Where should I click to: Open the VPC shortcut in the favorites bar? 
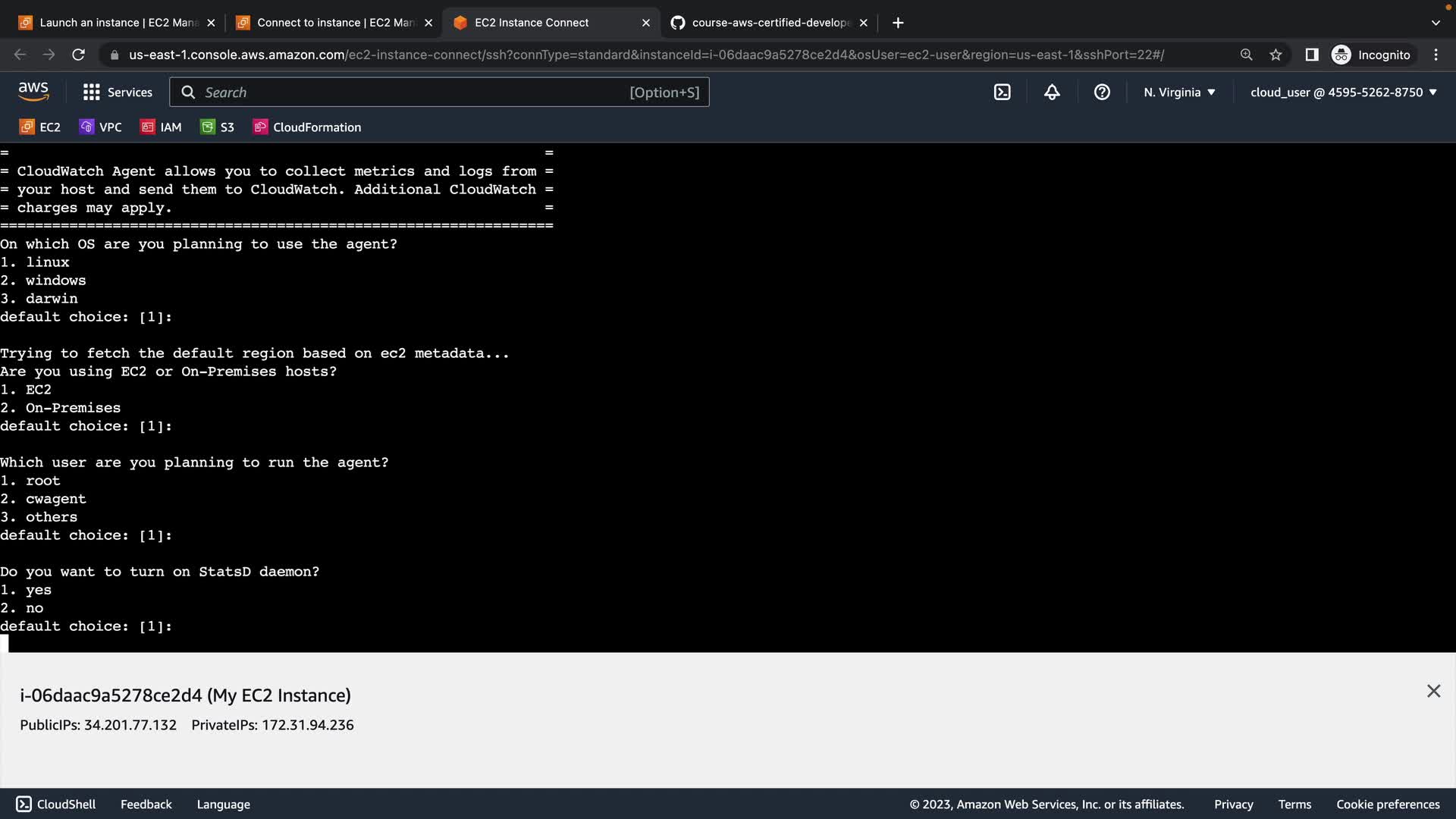[x=101, y=127]
